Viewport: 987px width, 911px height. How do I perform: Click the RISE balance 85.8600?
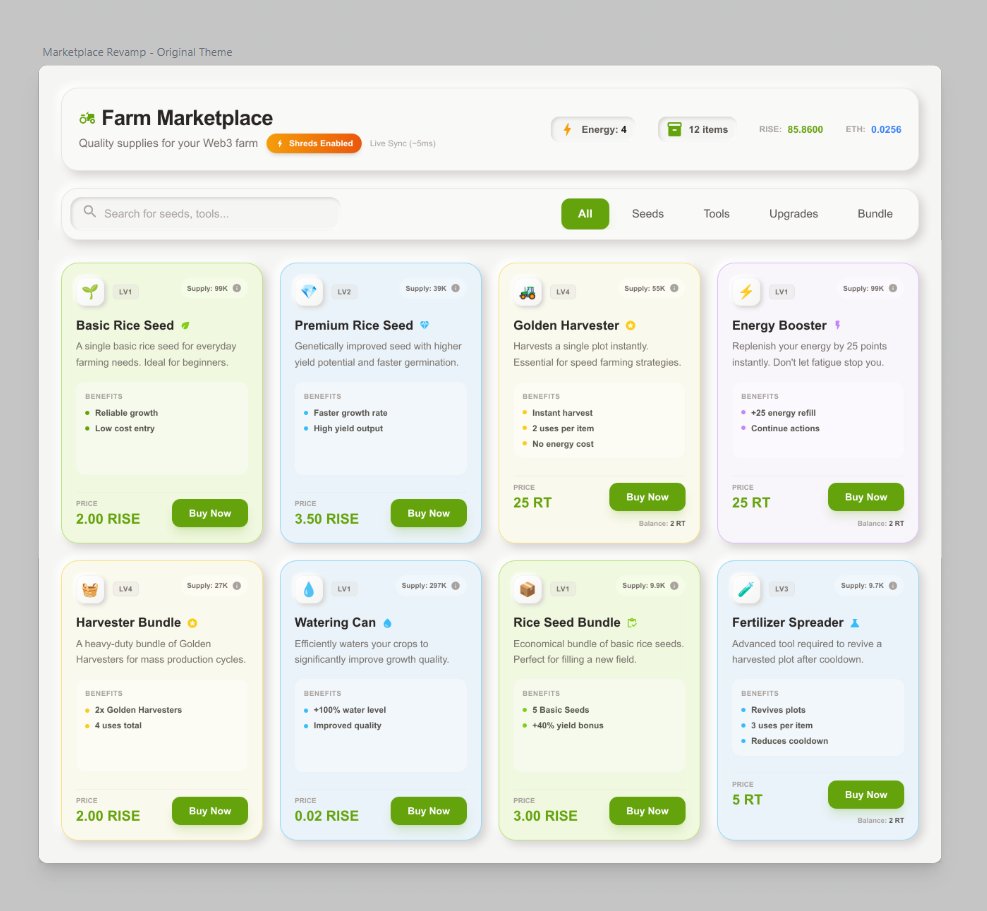(805, 130)
